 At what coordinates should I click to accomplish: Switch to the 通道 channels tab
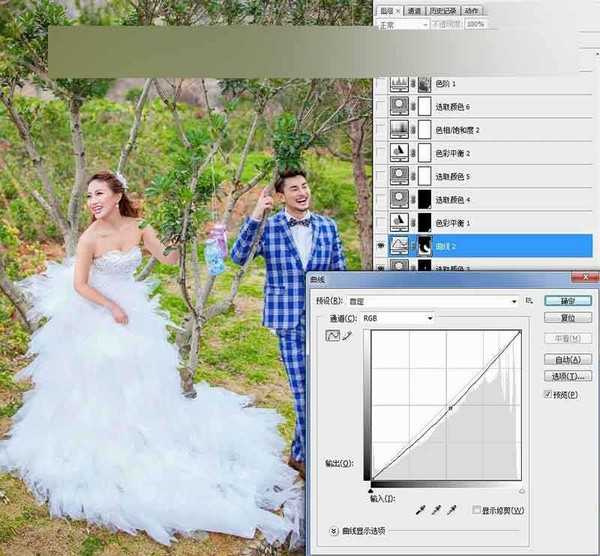(412, 9)
